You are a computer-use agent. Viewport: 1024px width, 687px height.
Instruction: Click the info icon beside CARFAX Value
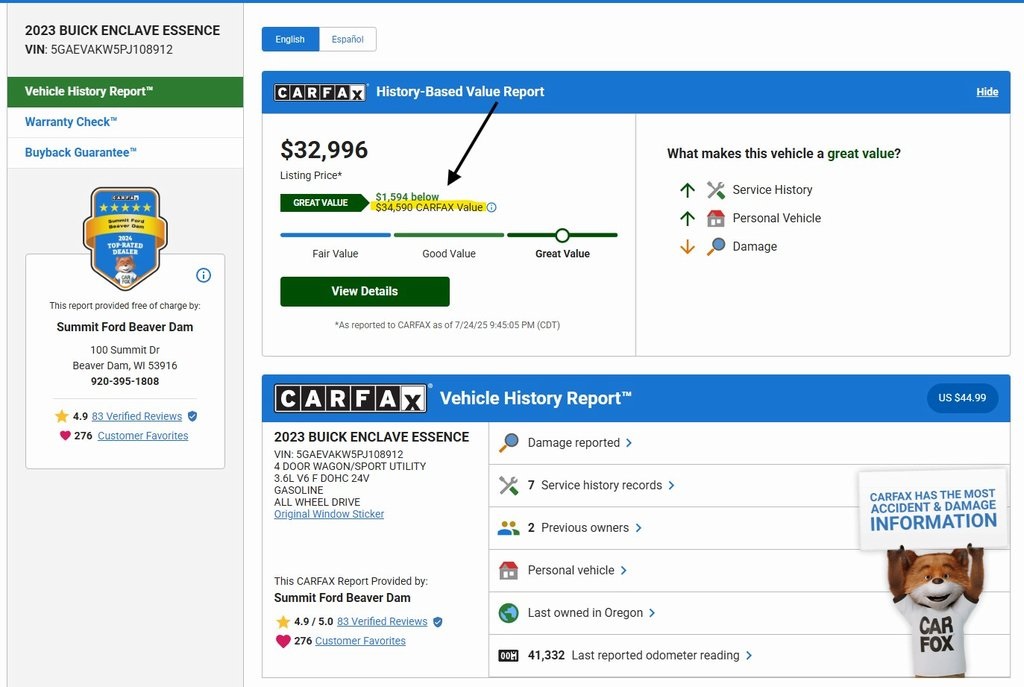[x=492, y=208]
